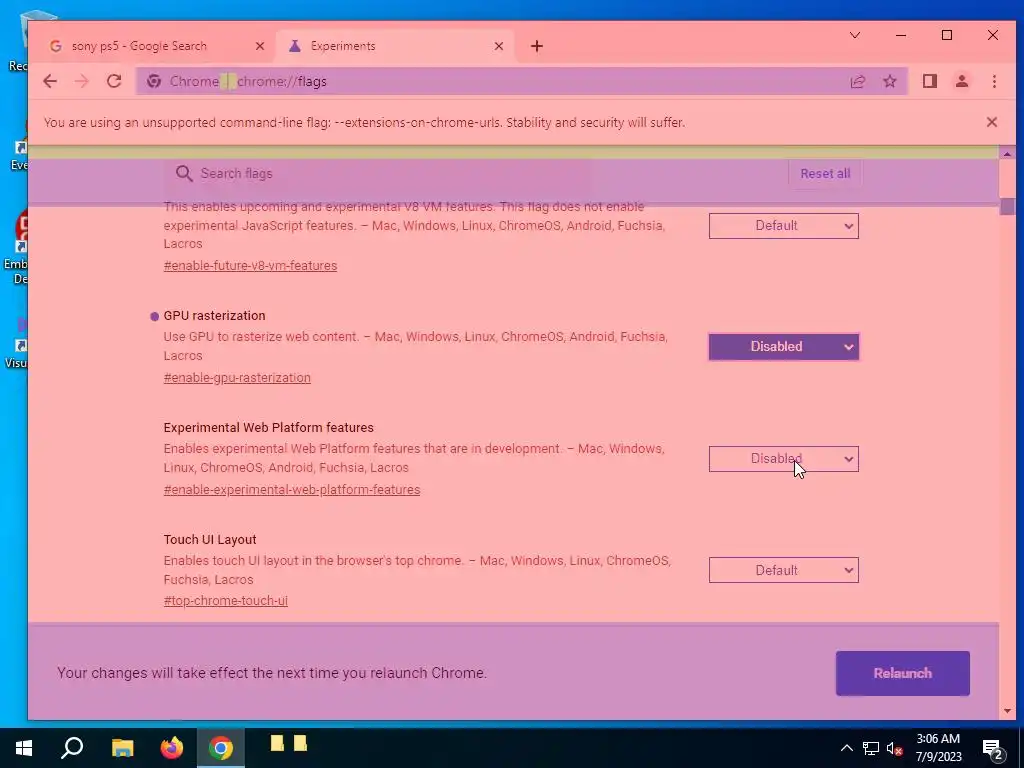Click the page scrollbar up arrow
The height and width of the screenshot is (768, 1024).
point(1007,153)
